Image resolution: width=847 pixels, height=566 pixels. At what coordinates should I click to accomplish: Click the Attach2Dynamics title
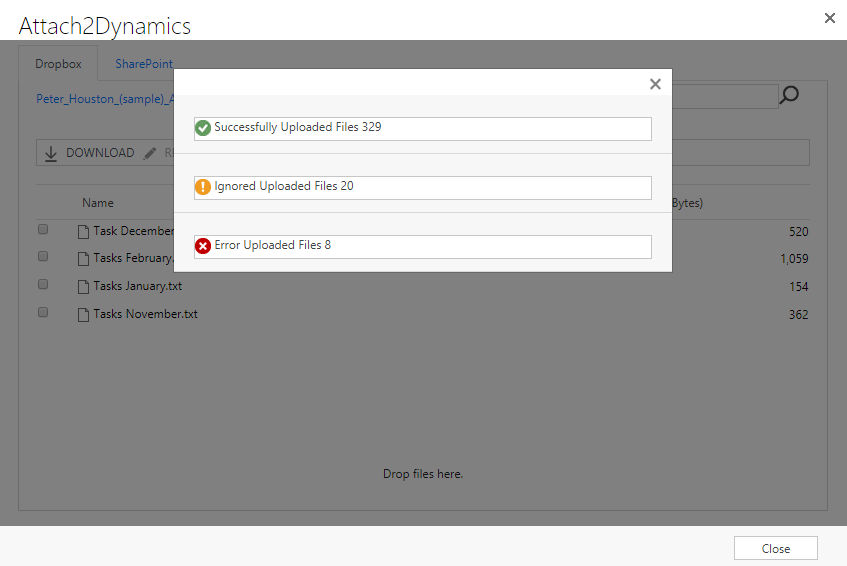pos(105,26)
